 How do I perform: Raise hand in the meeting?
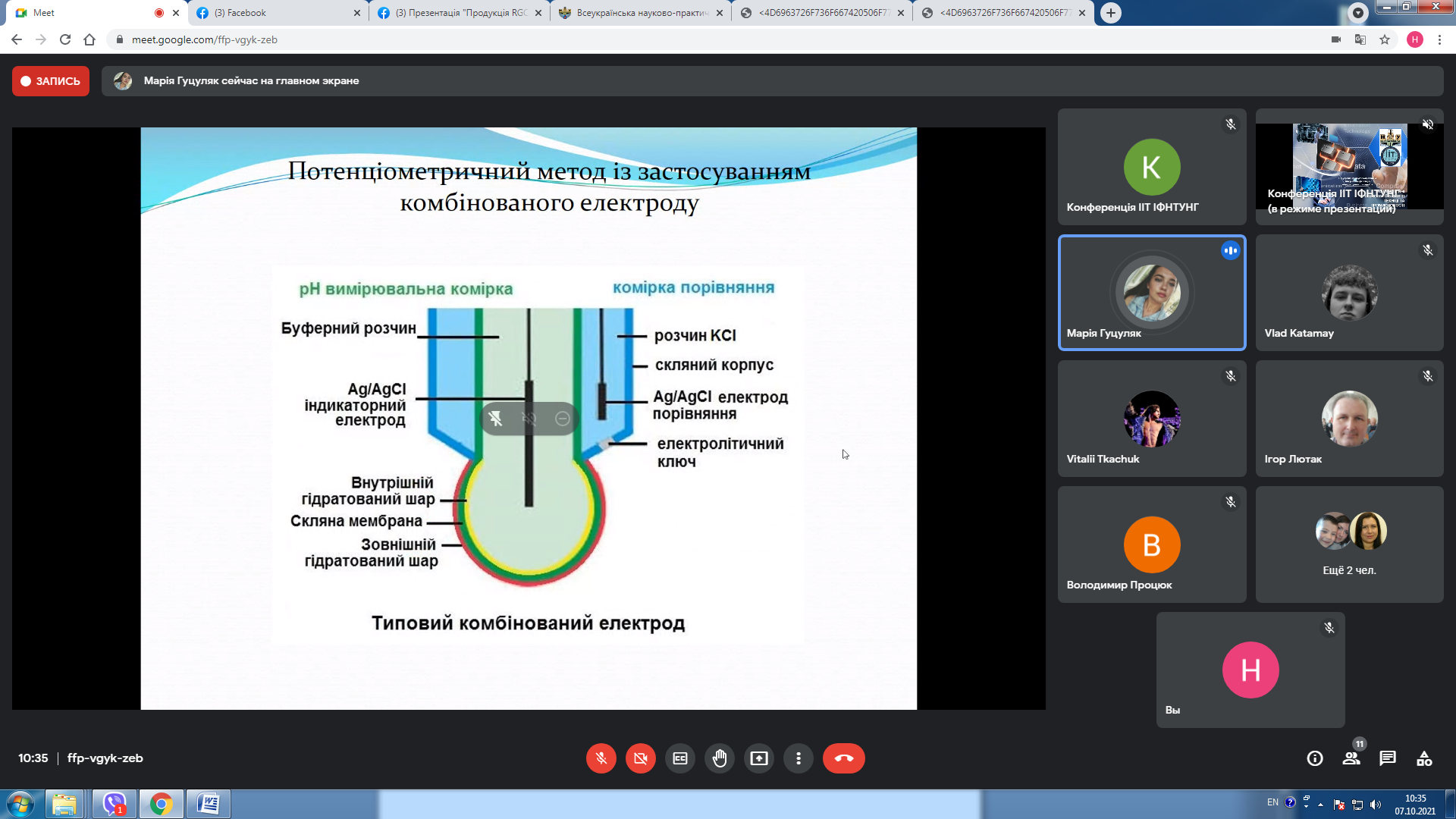pyautogui.click(x=720, y=758)
